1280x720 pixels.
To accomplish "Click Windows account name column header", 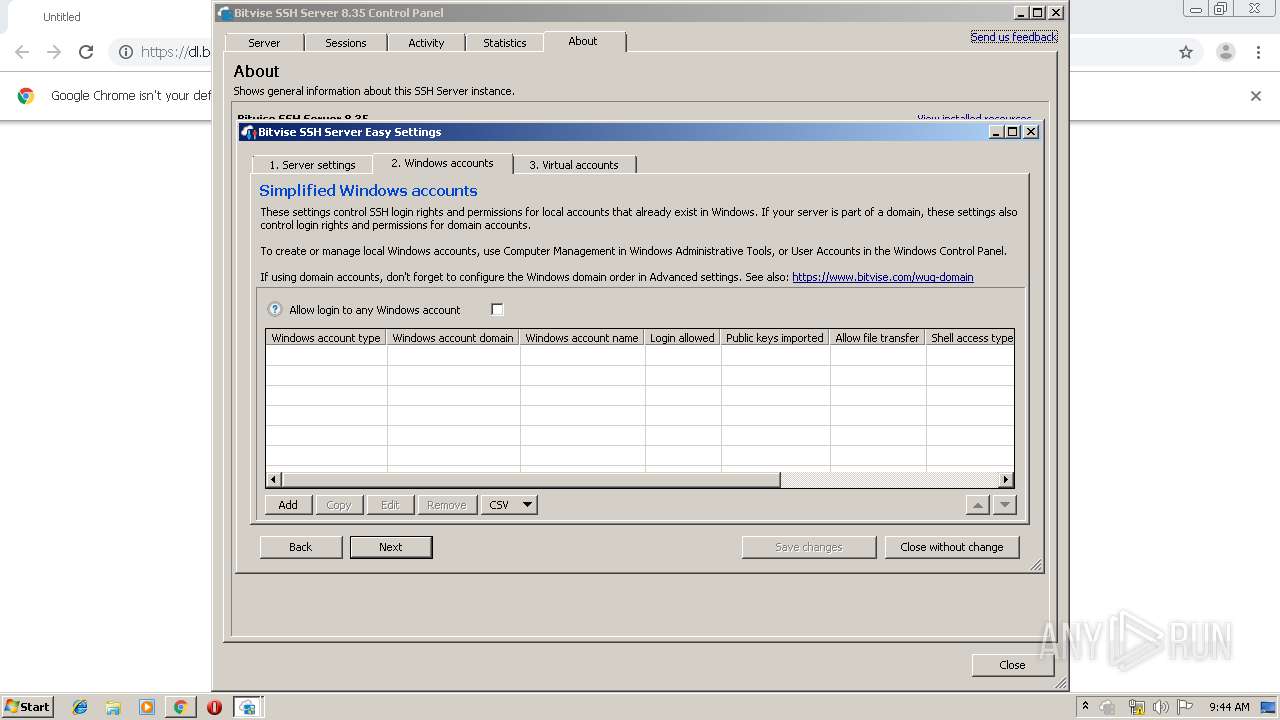I will pyautogui.click(x=582, y=338).
